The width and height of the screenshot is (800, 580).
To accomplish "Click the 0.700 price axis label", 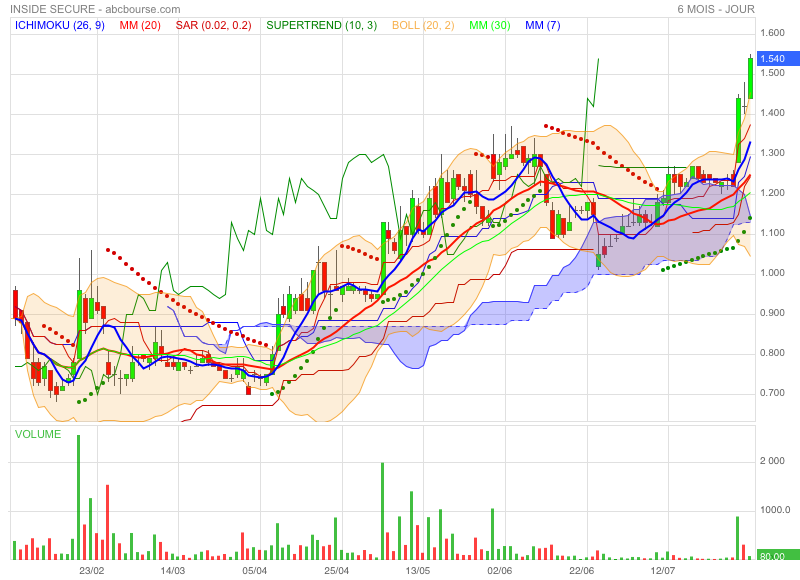I will (772, 393).
